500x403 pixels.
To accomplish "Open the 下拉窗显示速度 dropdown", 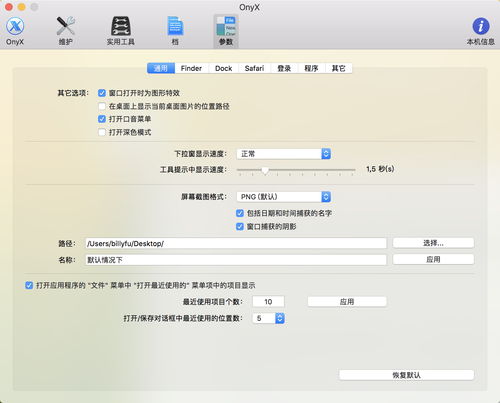I will coord(284,154).
